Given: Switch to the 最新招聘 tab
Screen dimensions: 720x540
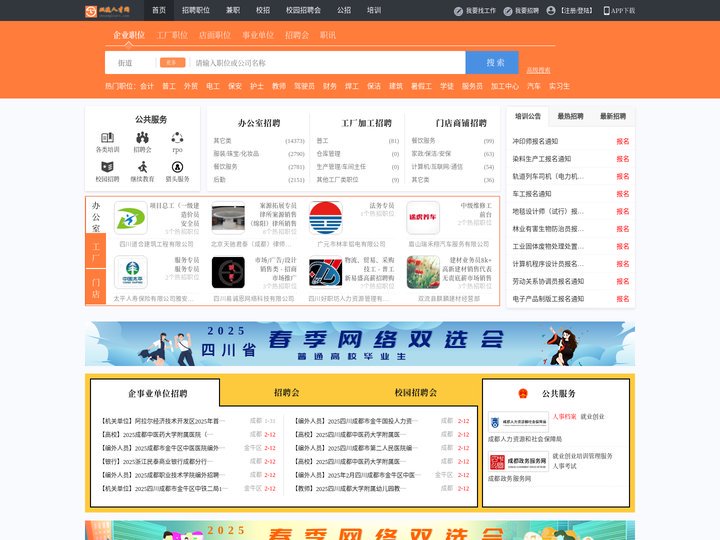Looking at the screenshot, I should 613,117.
